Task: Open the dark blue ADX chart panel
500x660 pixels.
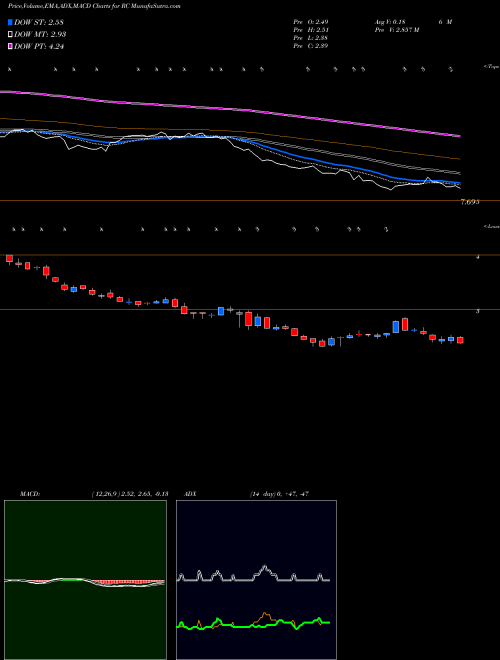Action: (x=256, y=580)
